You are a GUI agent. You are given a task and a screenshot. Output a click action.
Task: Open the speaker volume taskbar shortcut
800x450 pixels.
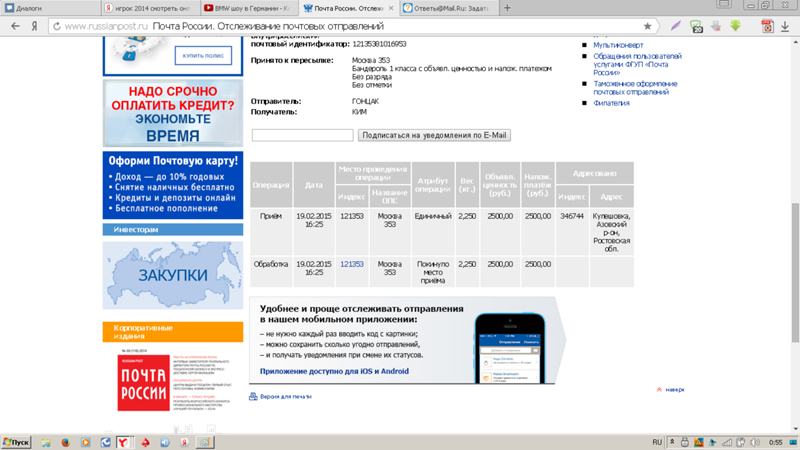click(x=165, y=442)
